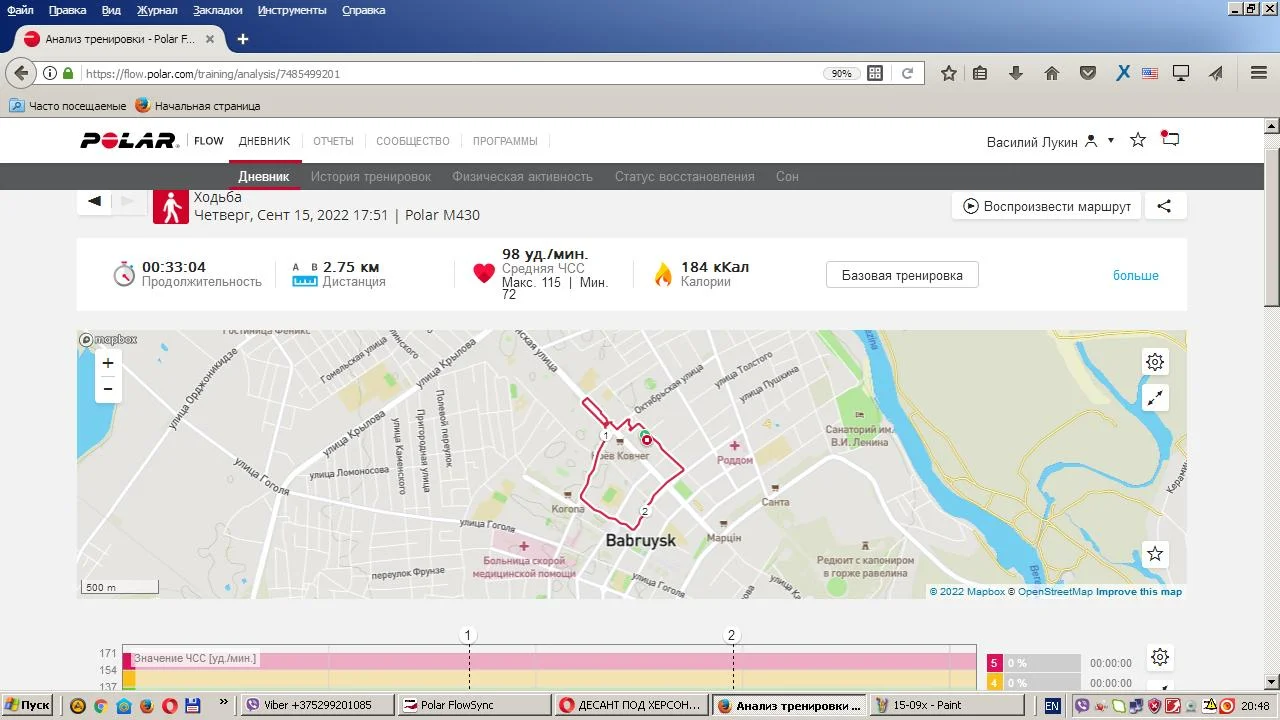Zoom in on the map
1280x720 pixels.
pos(108,363)
